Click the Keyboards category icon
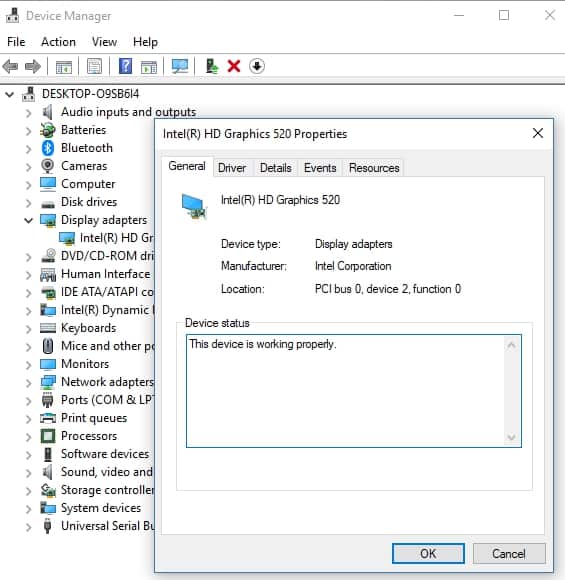This screenshot has height=580, width=565. pos(48,328)
